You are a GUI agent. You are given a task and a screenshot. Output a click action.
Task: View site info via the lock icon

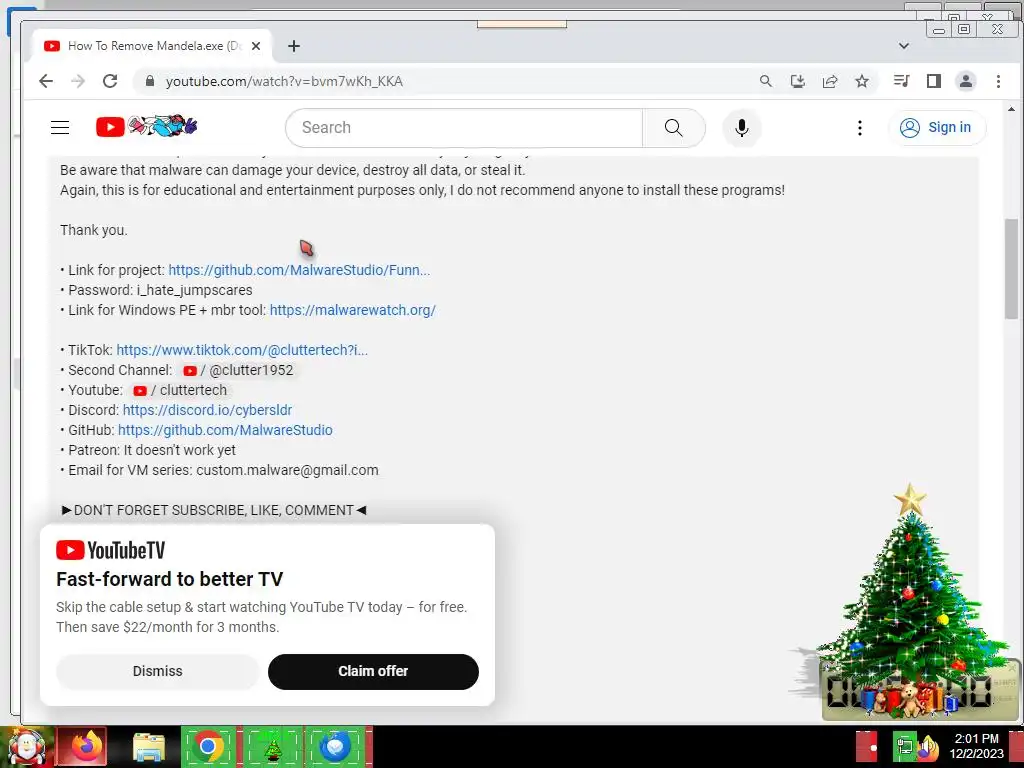coord(150,81)
